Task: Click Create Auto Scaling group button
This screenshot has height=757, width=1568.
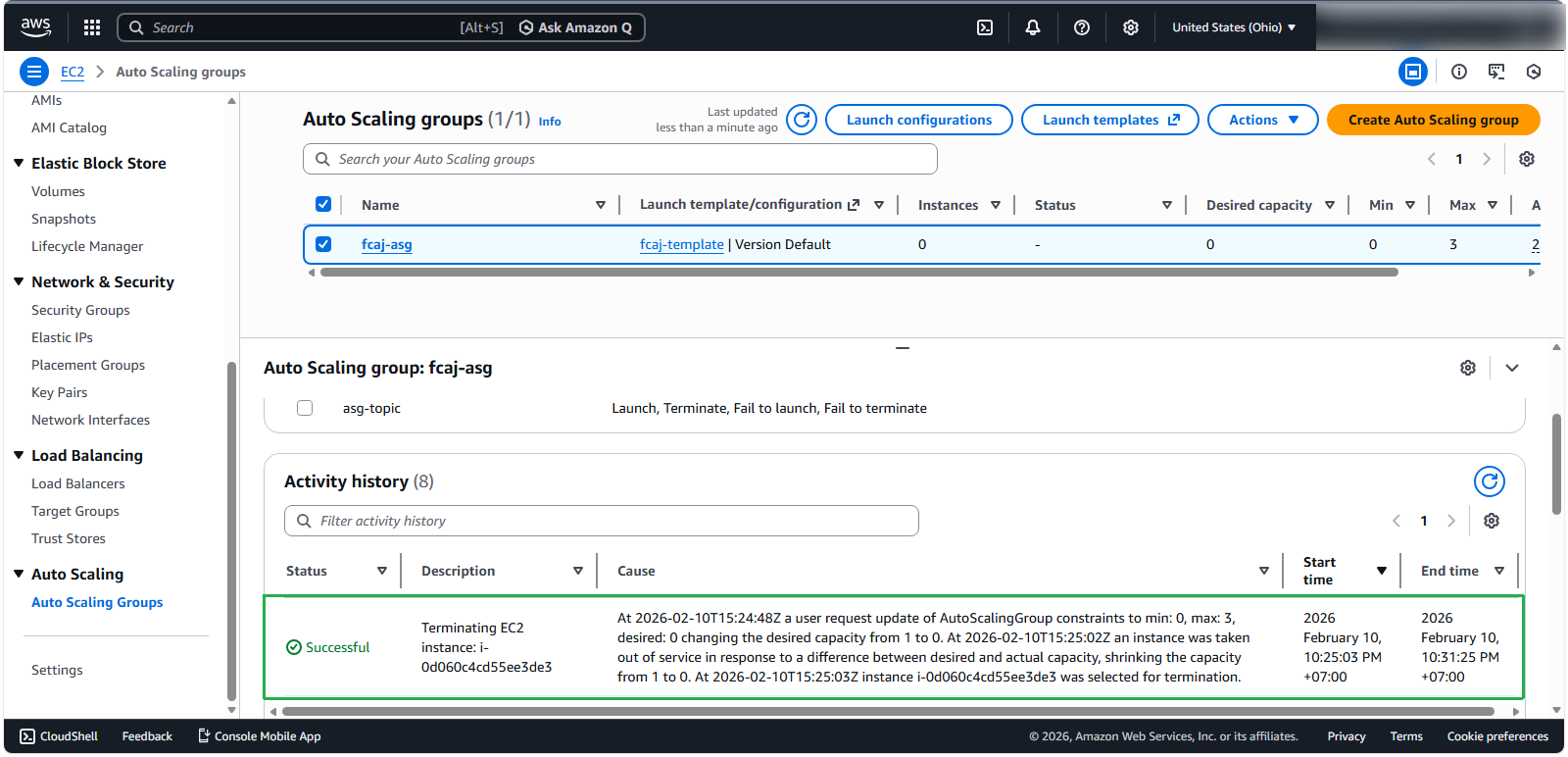Action: pyautogui.click(x=1434, y=120)
